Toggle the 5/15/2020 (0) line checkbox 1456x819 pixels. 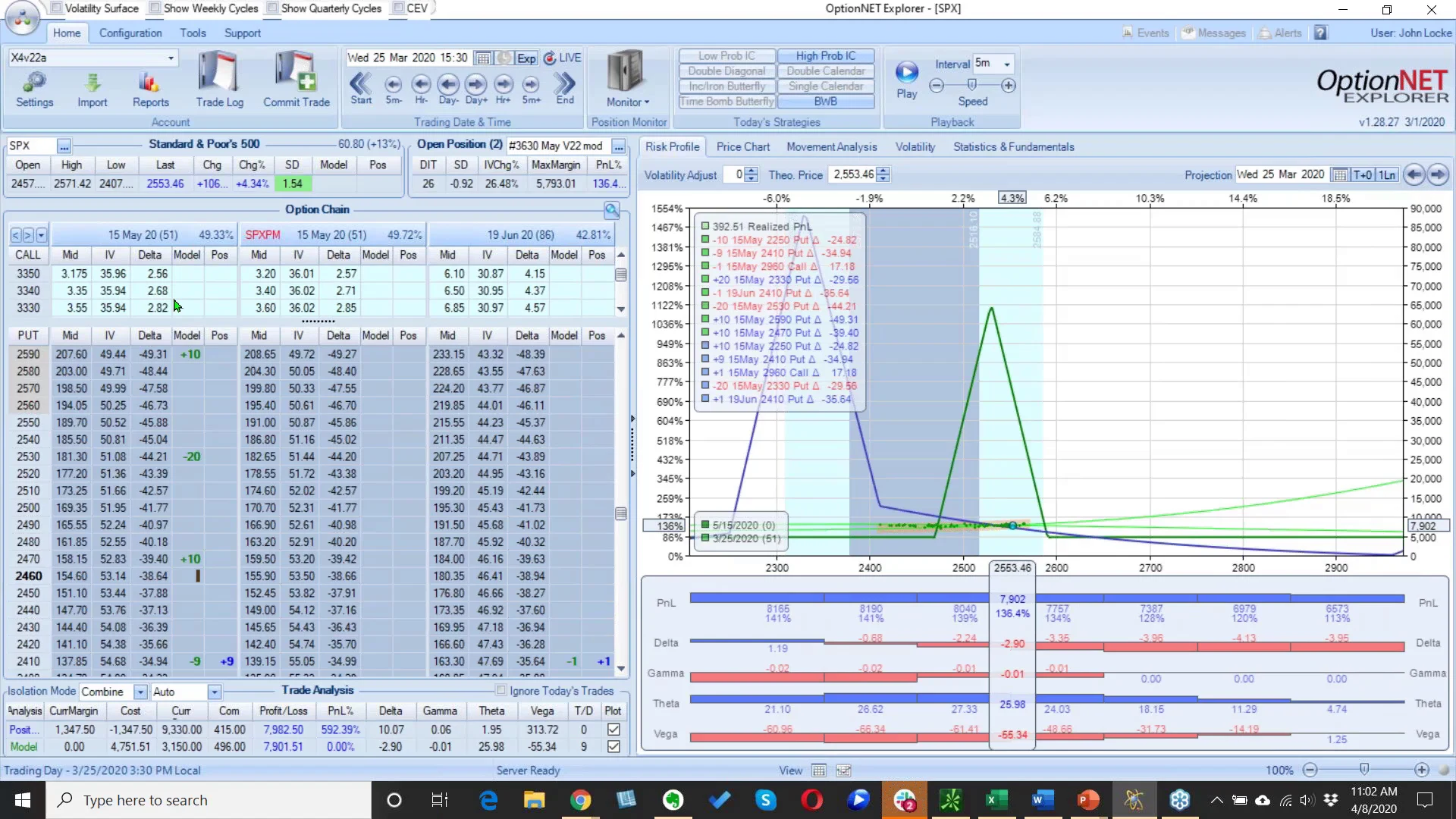705,525
